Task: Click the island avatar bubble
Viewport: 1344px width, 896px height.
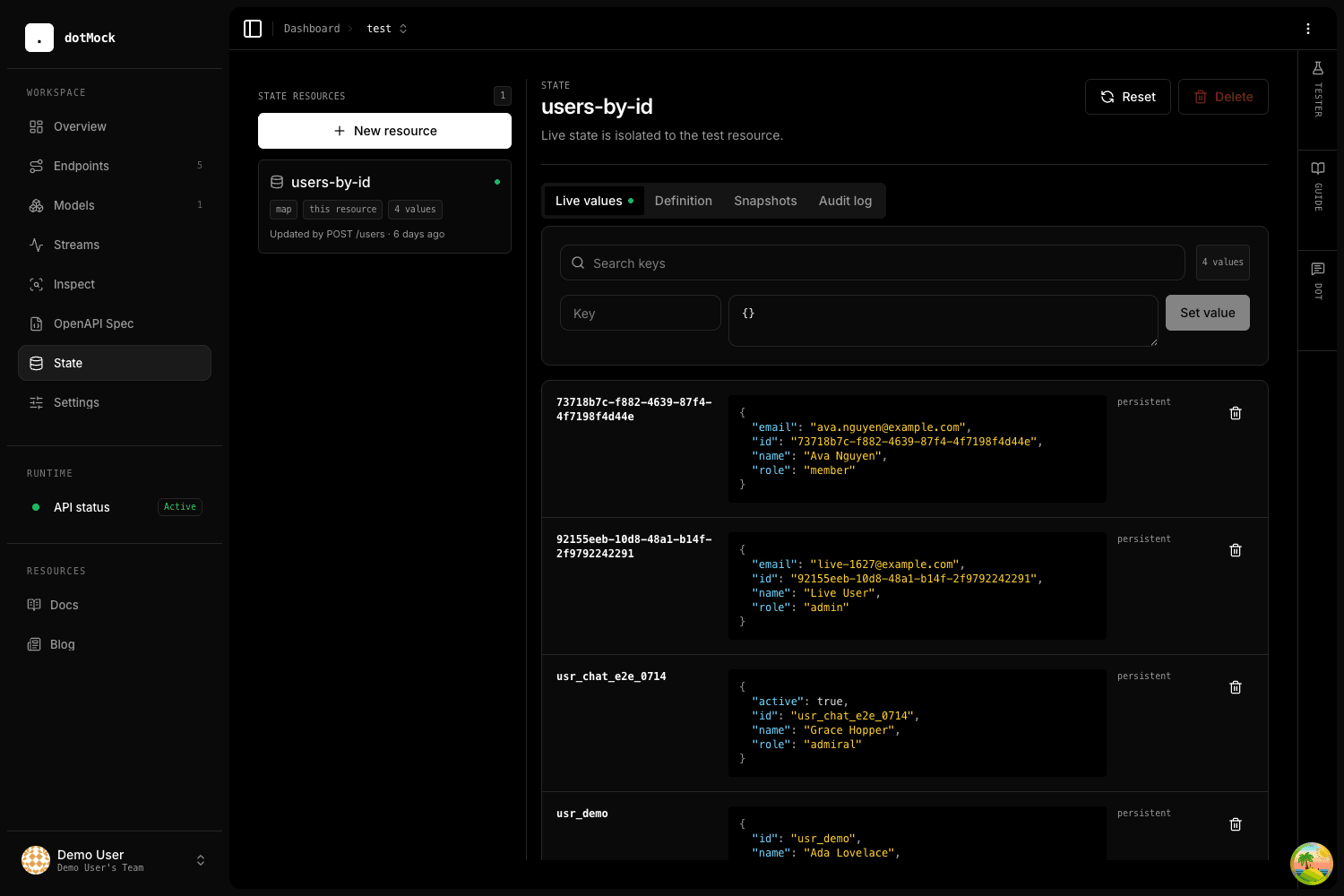Action: pos(1312,864)
